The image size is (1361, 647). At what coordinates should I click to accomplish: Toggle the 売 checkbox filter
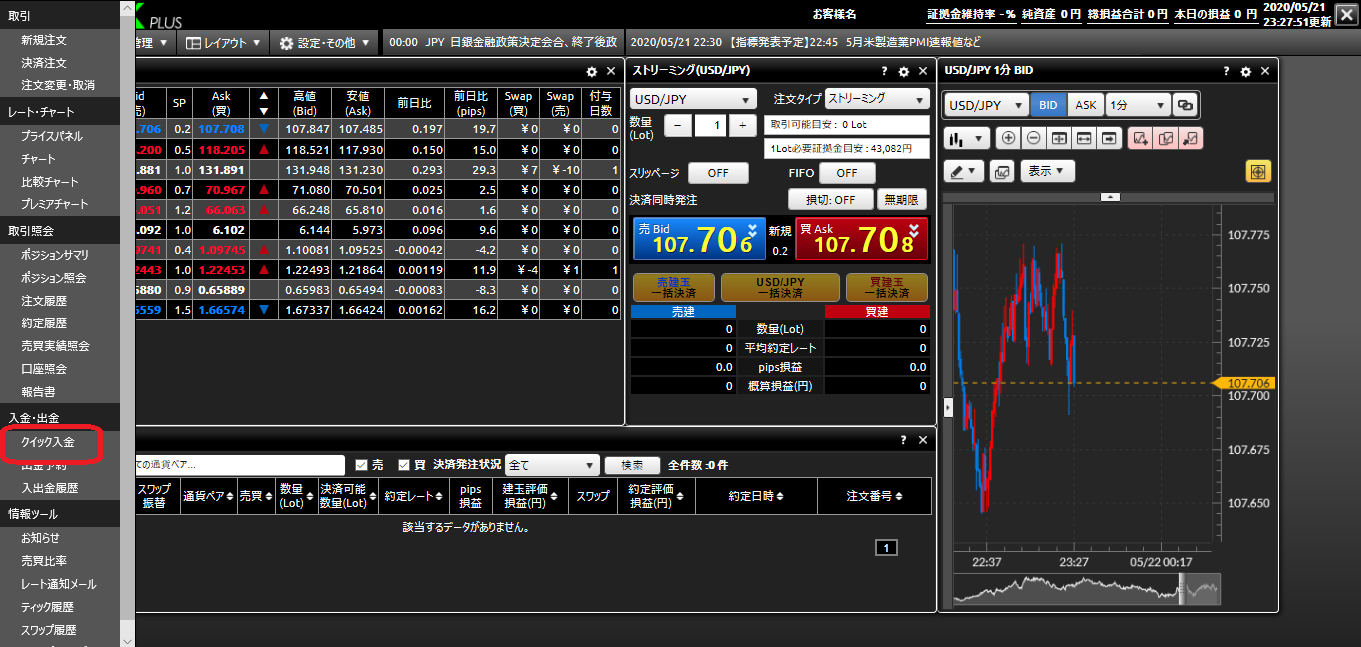(x=362, y=465)
